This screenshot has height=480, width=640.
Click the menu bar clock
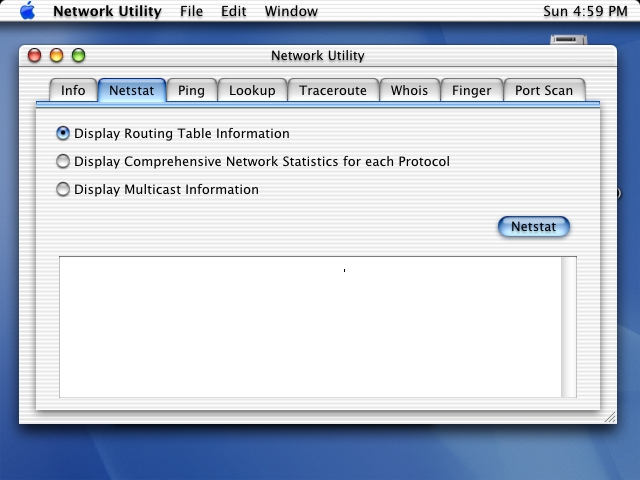(x=585, y=11)
